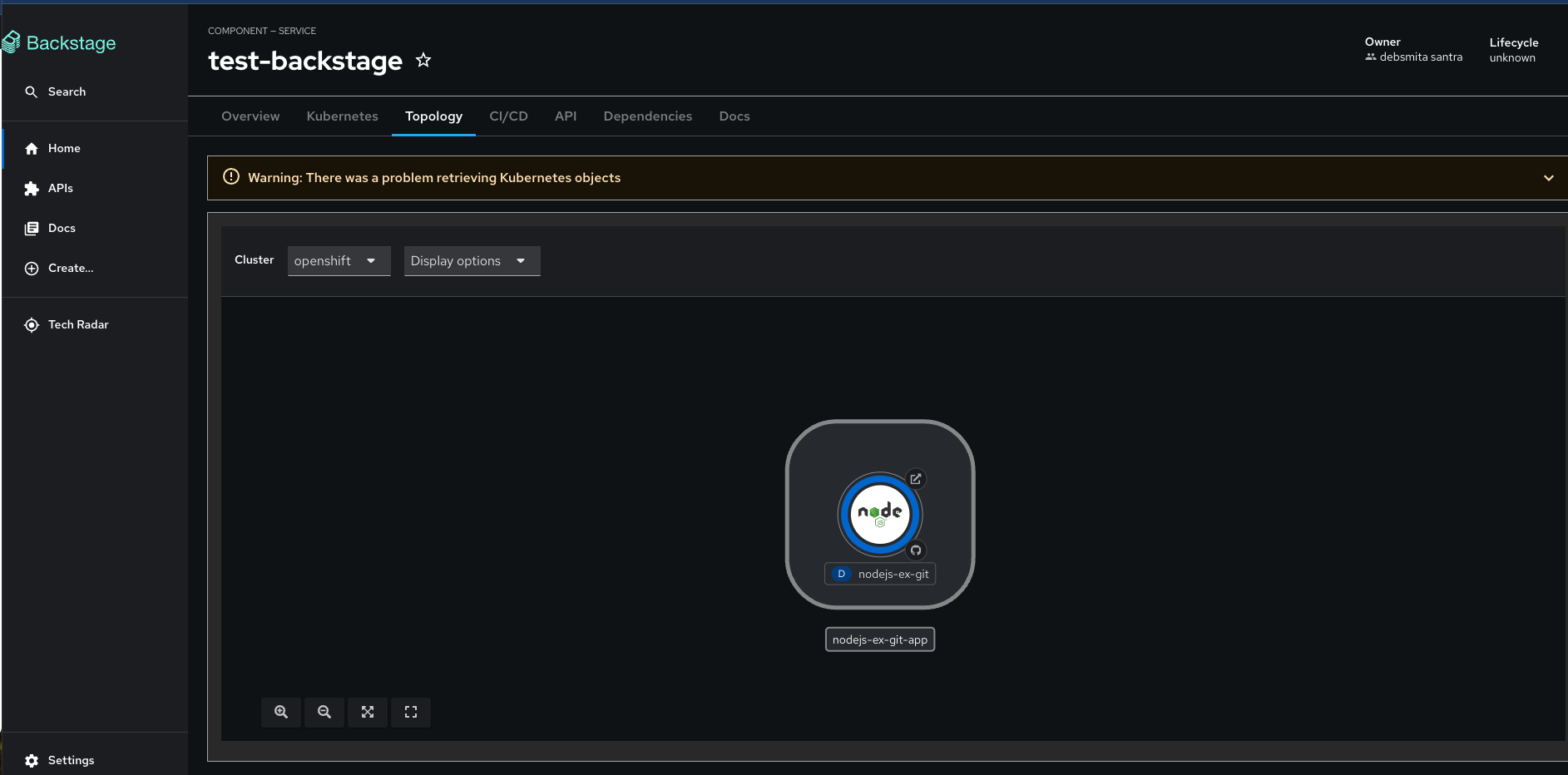Zoom out of the topology graph
Image resolution: width=1568 pixels, height=775 pixels.
coord(324,712)
